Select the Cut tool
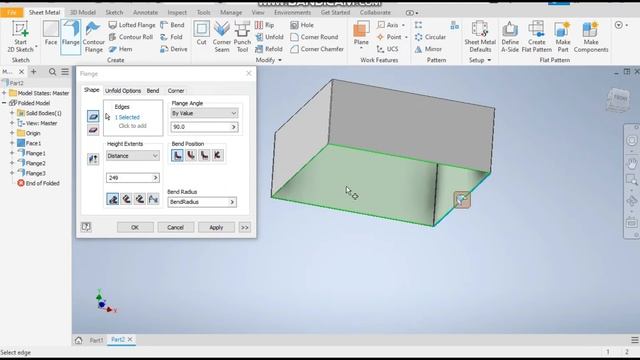The image size is (640, 360). (x=201, y=33)
